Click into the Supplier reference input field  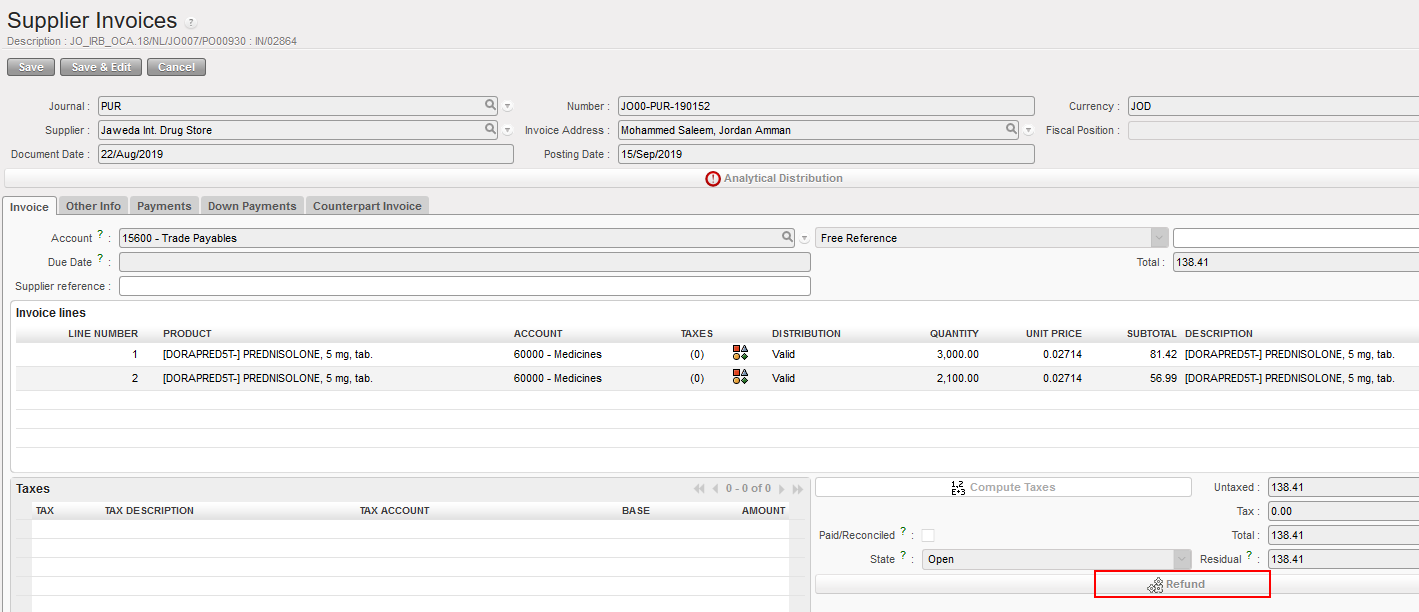click(464, 286)
